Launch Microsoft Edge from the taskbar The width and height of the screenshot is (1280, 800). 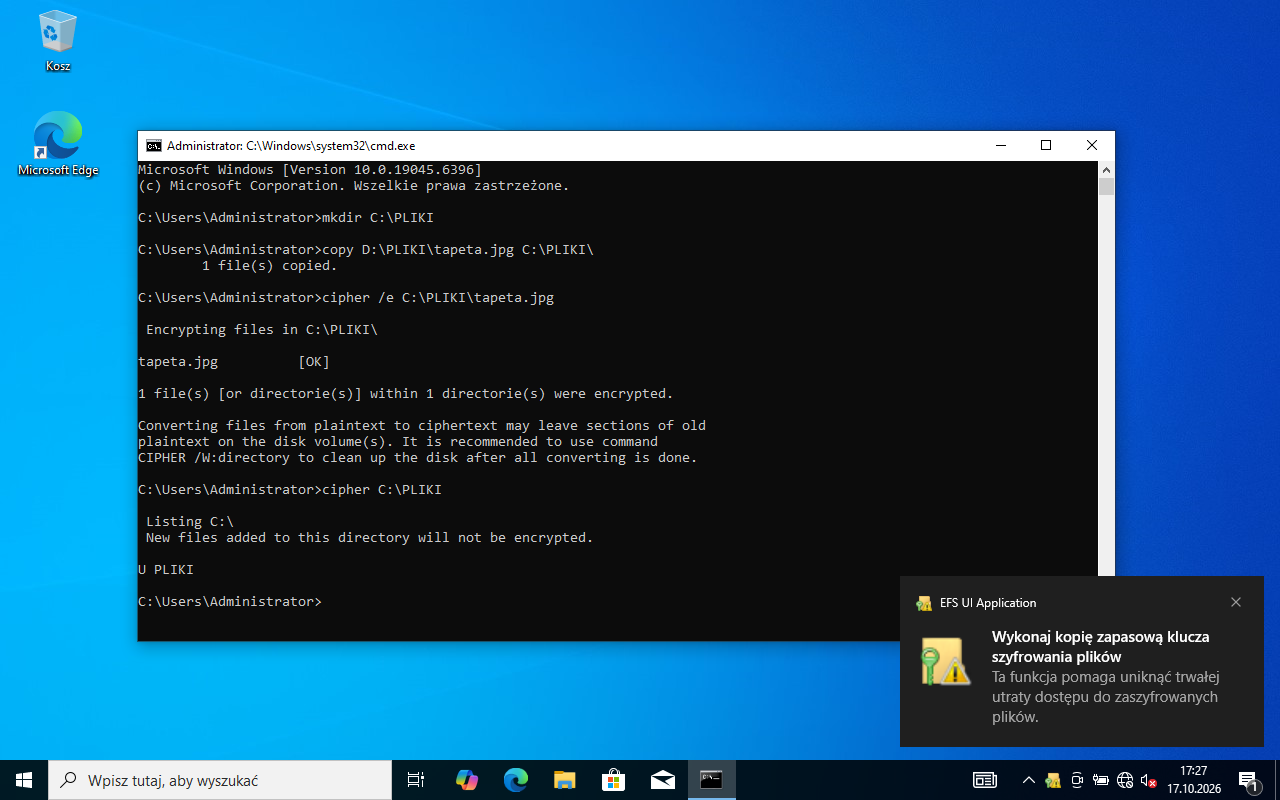pos(515,780)
